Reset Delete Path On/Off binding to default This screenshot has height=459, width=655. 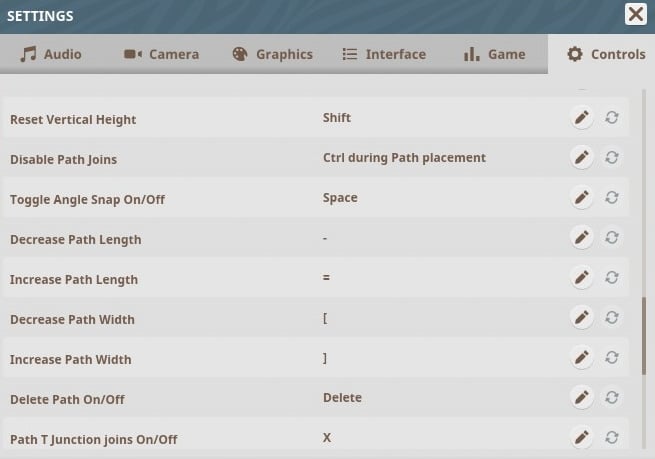pyautogui.click(x=612, y=398)
